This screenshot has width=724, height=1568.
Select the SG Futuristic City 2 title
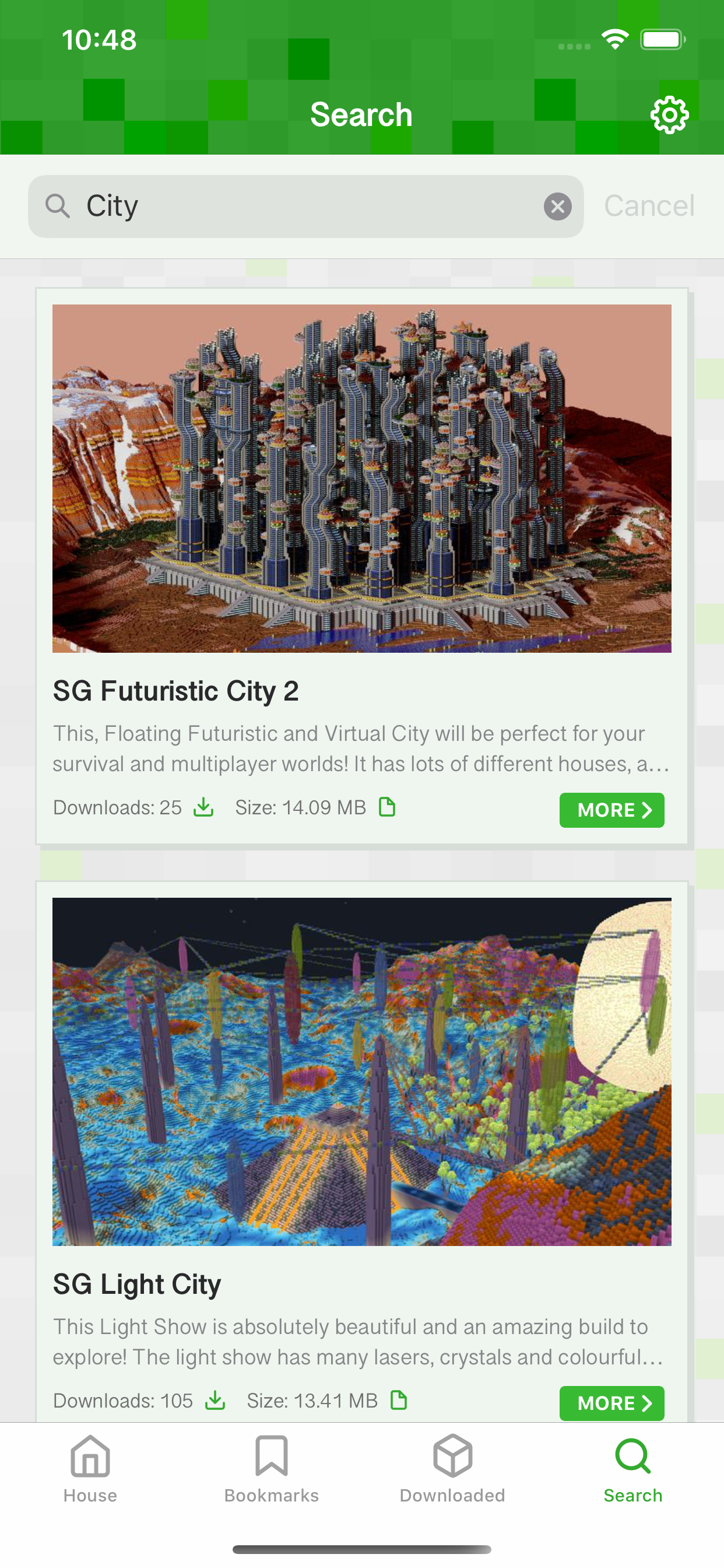pyautogui.click(x=176, y=691)
